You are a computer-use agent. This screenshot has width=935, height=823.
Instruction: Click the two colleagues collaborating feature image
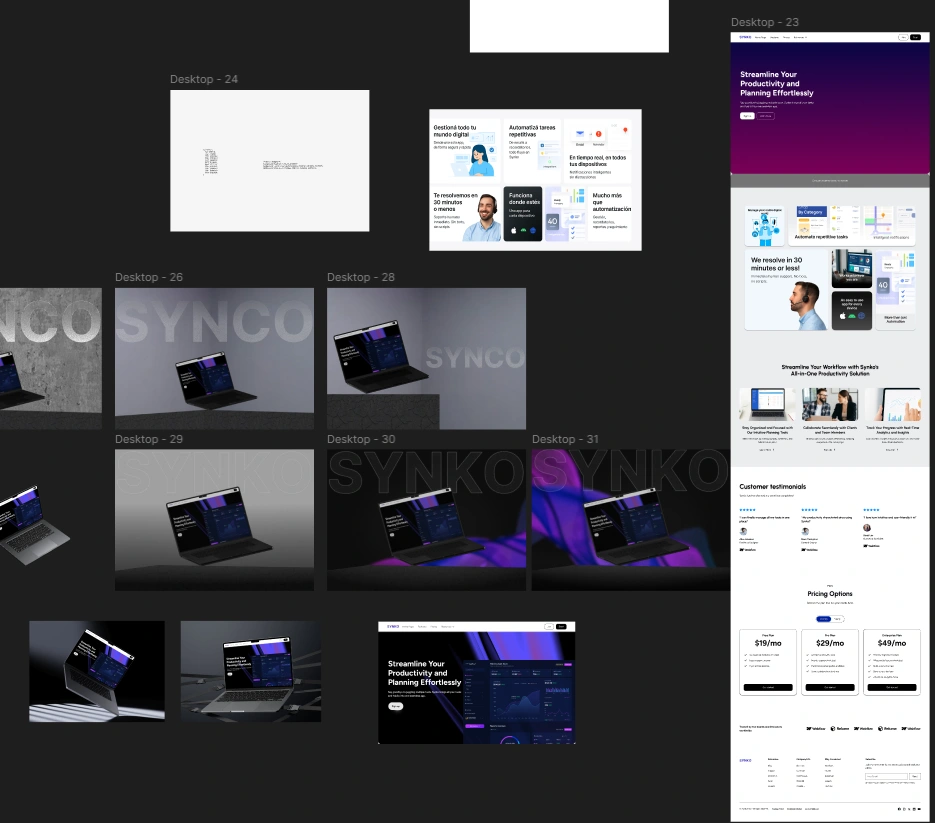[x=830, y=405]
